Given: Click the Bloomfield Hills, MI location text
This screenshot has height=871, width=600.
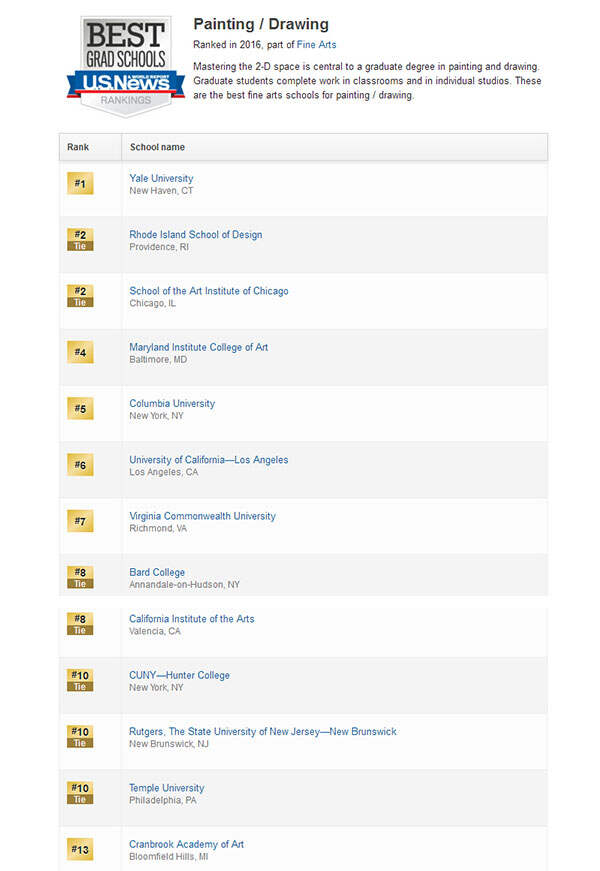Looking at the screenshot, I should tap(168, 857).
